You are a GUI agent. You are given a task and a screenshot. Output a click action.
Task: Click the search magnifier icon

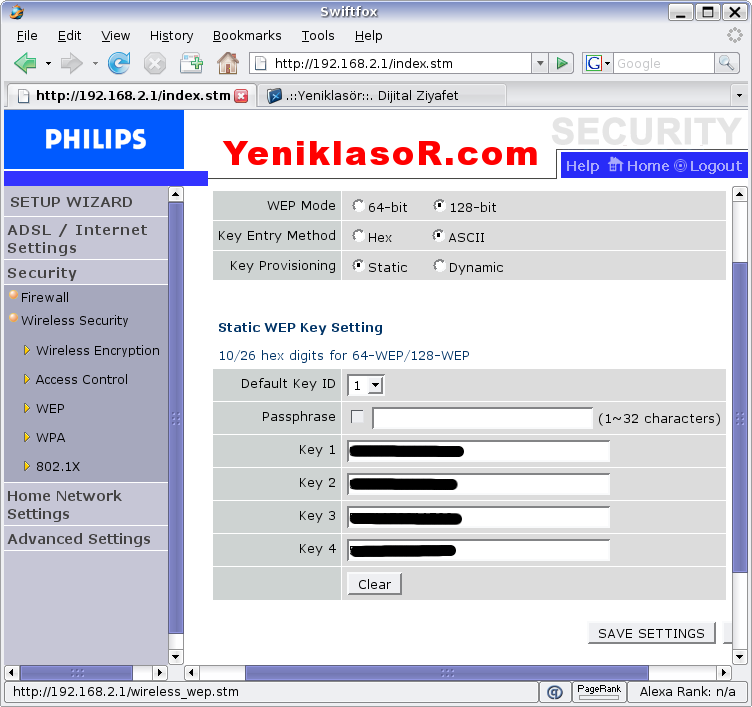point(727,63)
